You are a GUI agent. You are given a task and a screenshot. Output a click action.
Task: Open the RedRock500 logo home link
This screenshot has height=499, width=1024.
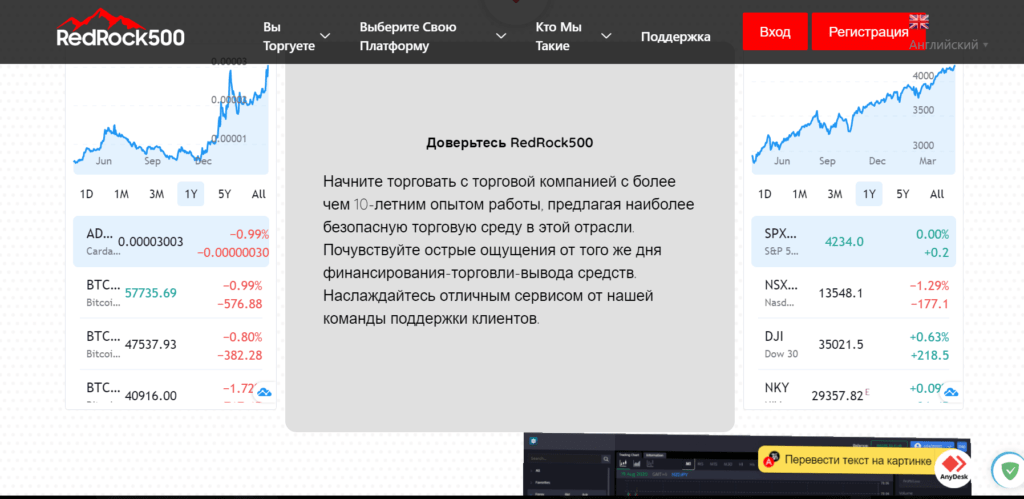point(121,29)
